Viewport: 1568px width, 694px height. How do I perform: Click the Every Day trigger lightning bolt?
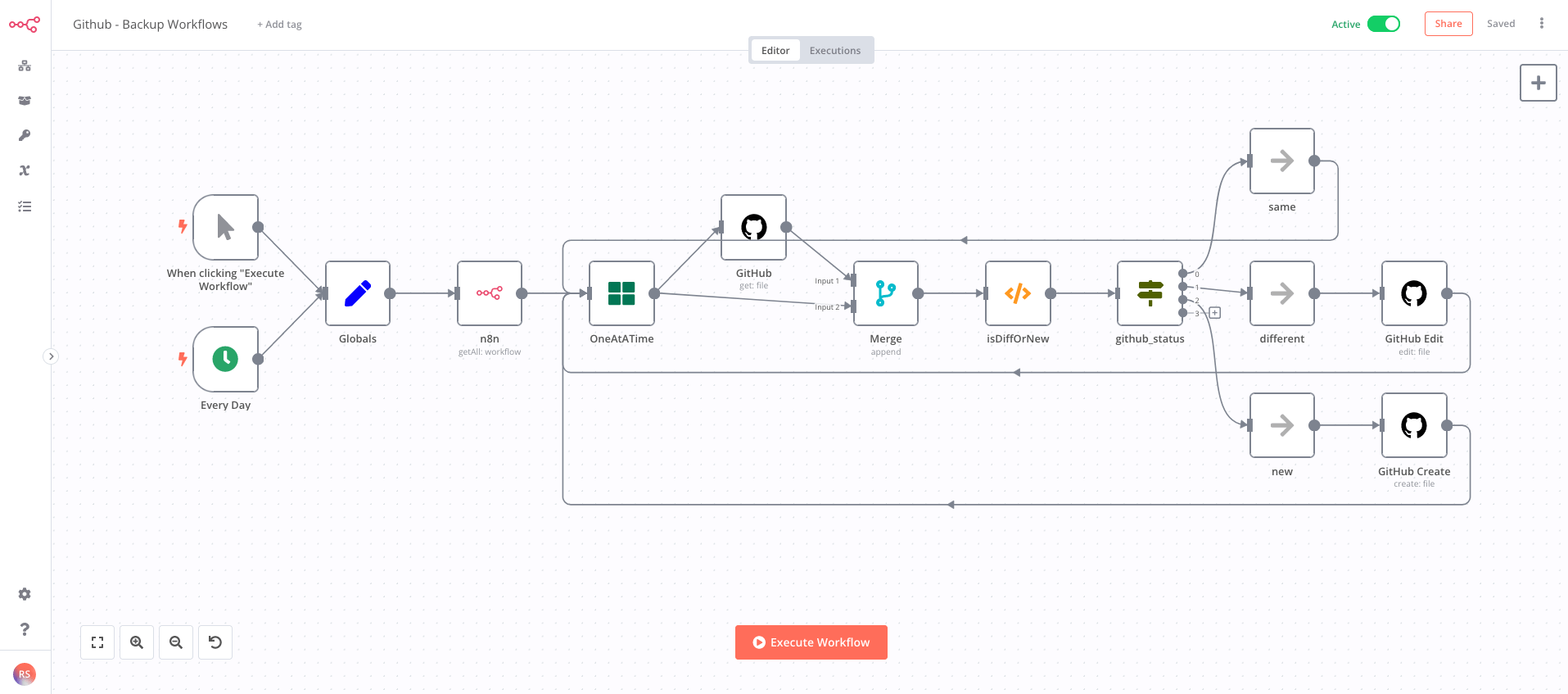183,359
